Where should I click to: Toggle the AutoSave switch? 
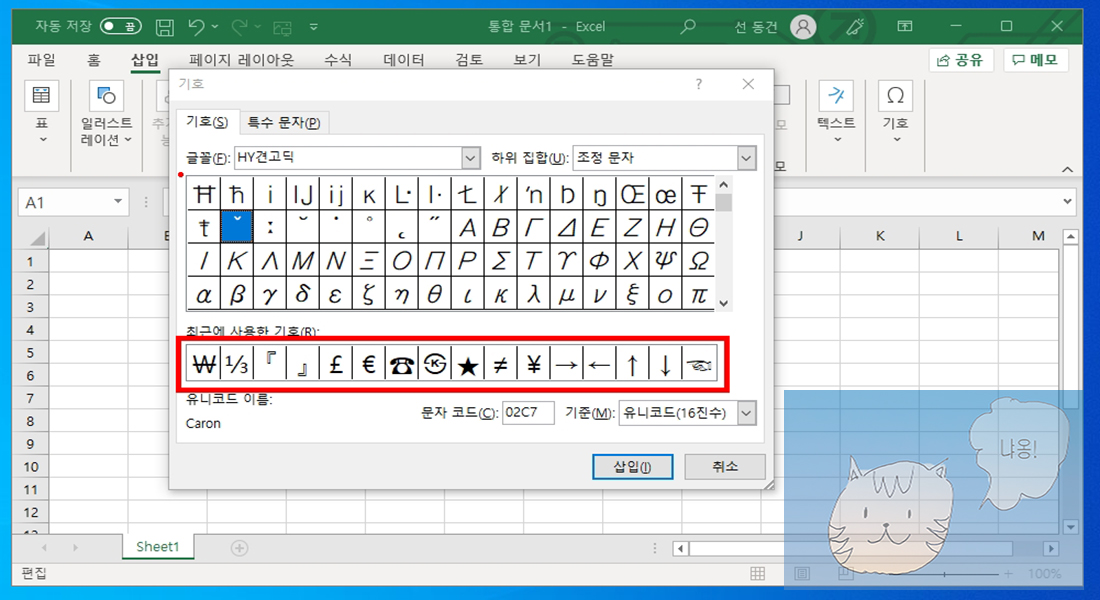pyautogui.click(x=121, y=27)
